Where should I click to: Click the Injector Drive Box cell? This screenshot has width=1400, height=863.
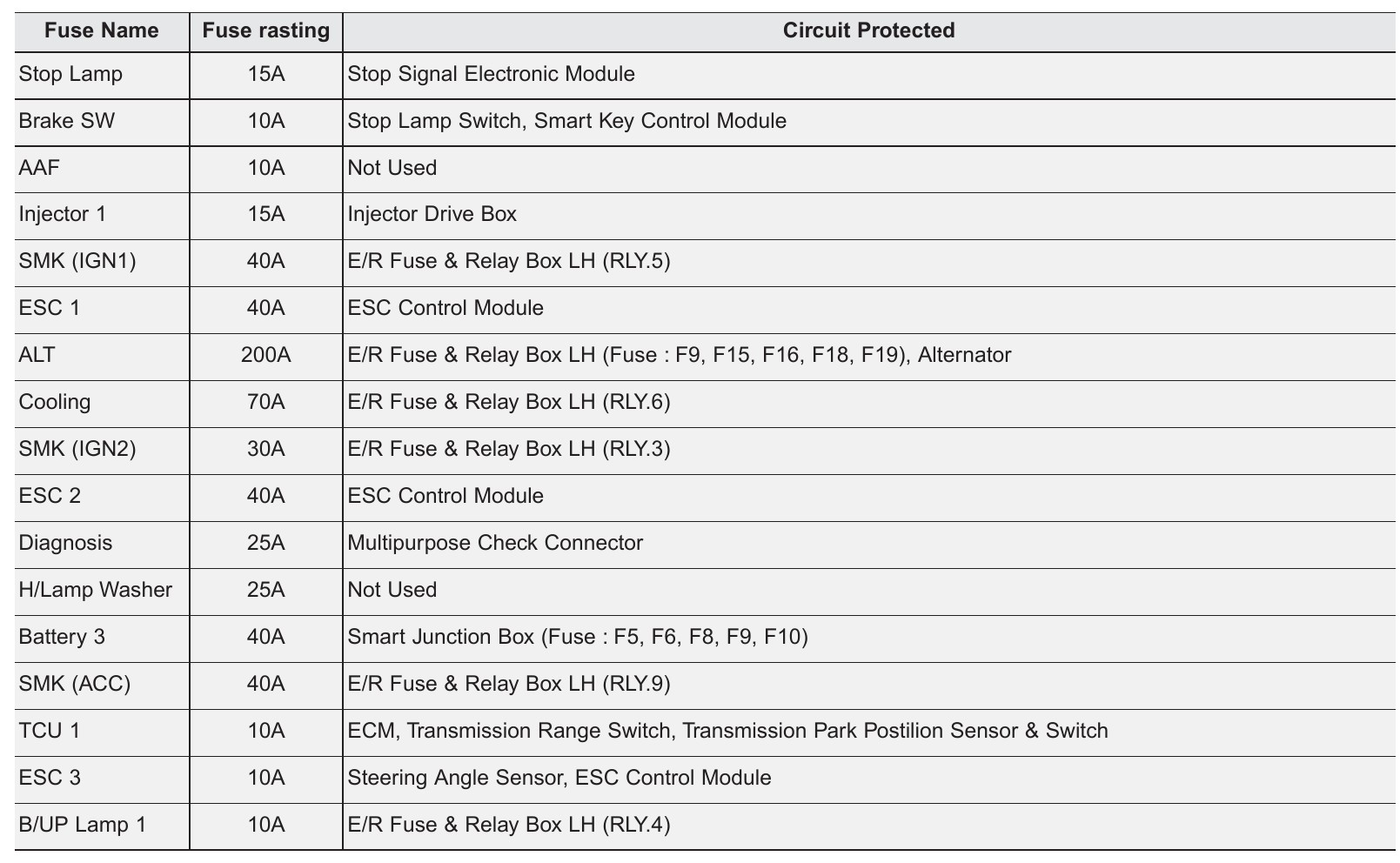click(x=432, y=214)
